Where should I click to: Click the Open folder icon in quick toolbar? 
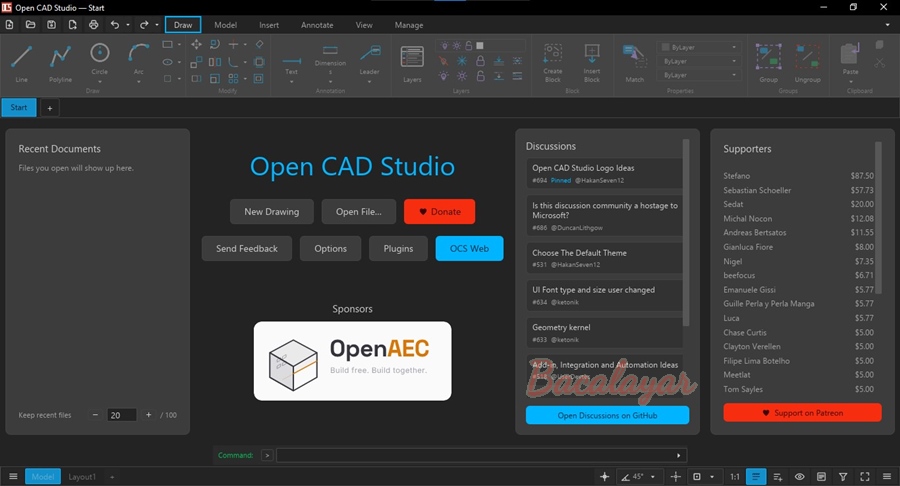click(x=30, y=25)
